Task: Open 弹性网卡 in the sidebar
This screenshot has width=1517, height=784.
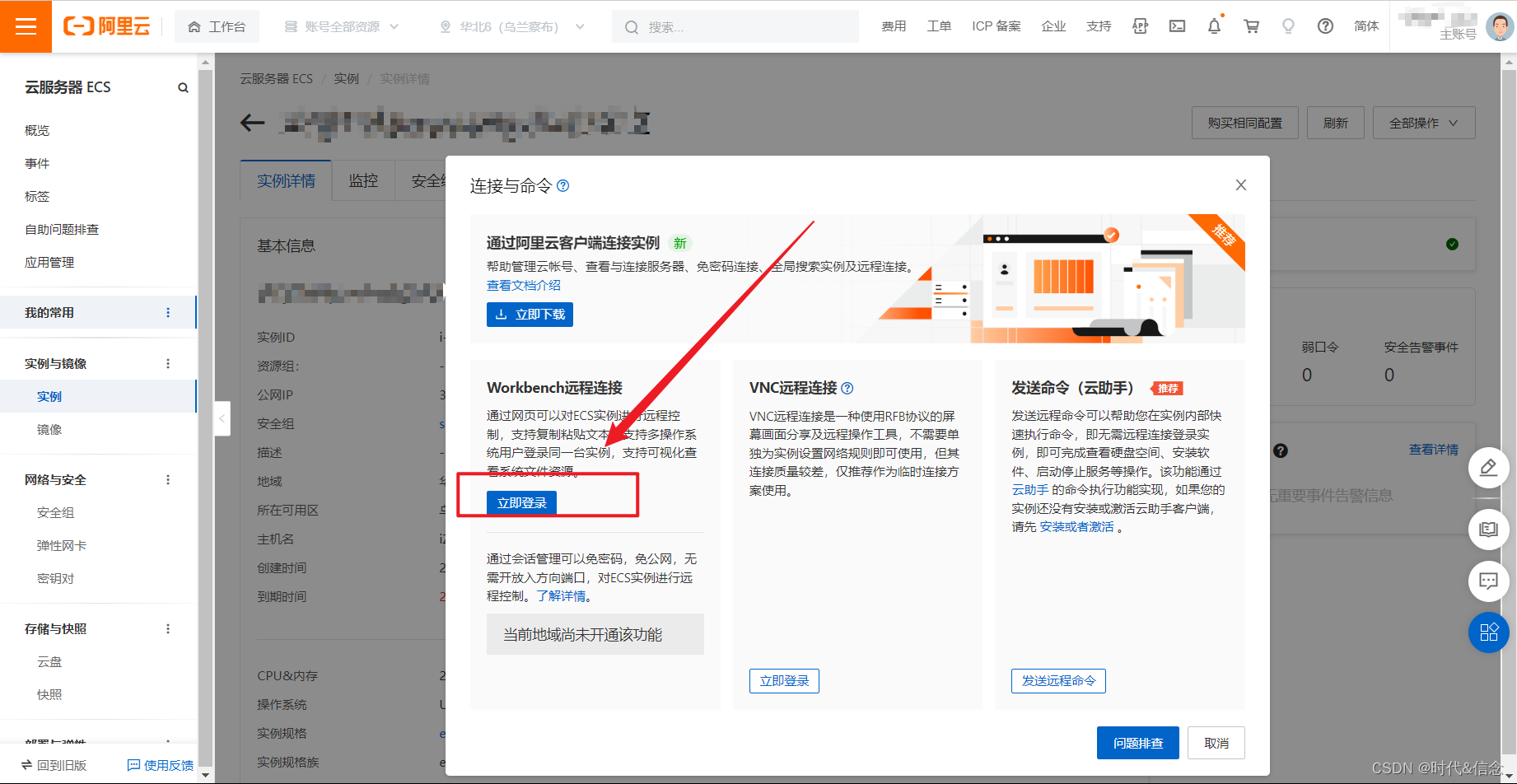Action: [62, 545]
